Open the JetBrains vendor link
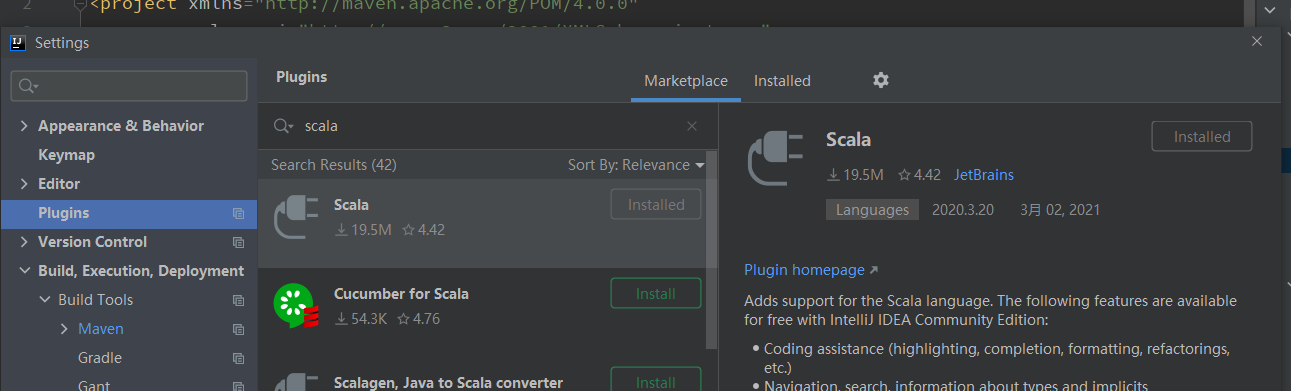The image size is (1291, 391). click(984, 175)
